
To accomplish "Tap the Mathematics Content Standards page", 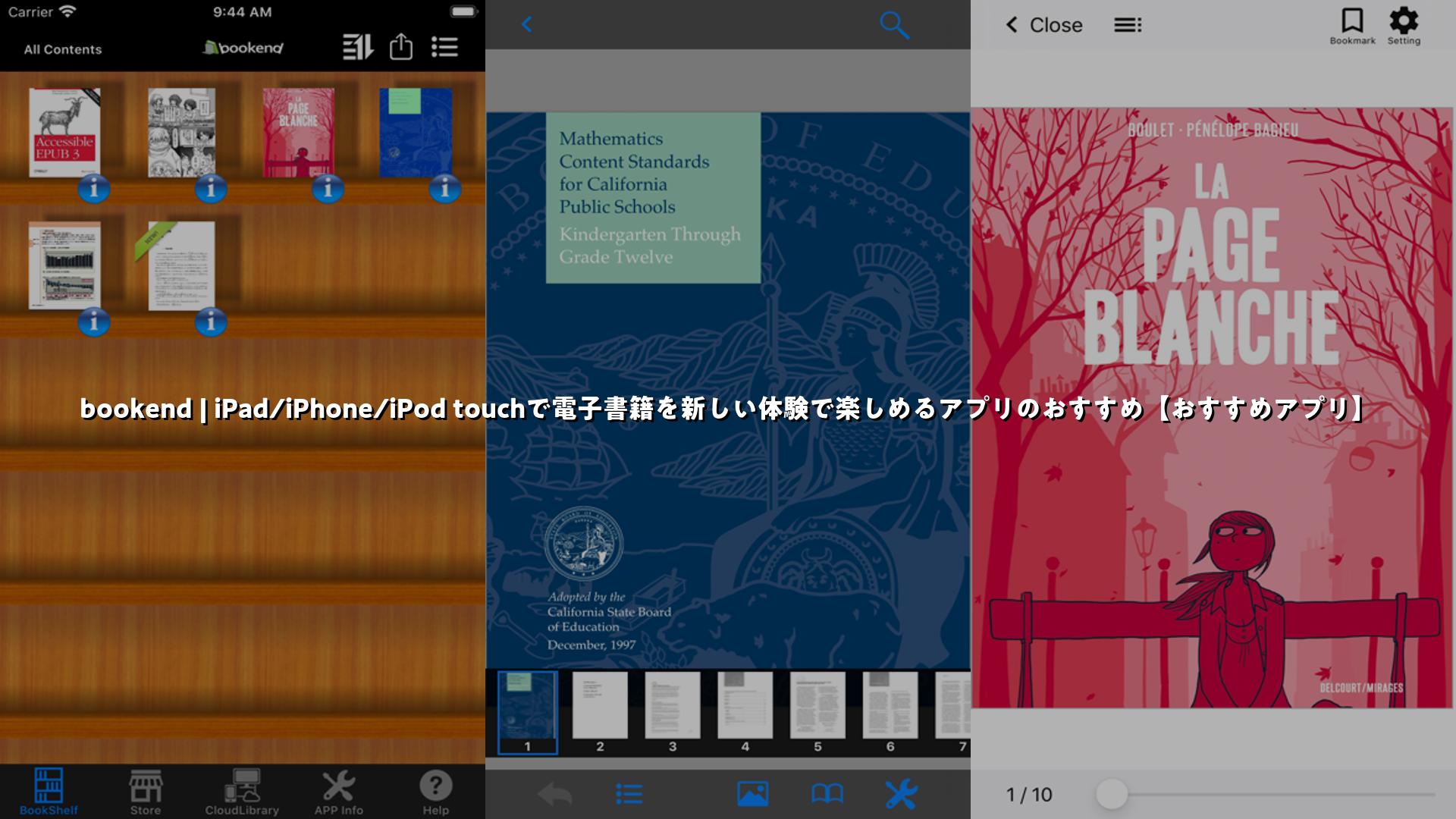I will click(728, 391).
